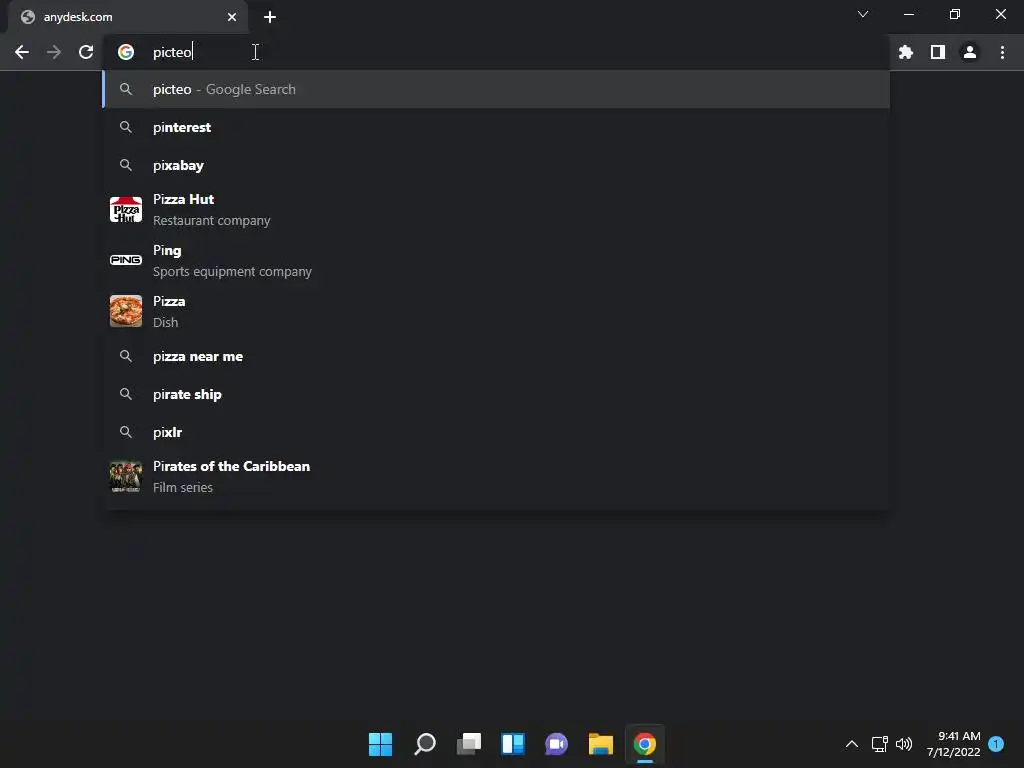Viewport: 1024px width, 768px height.
Task: Show hidden icons in the system tray
Action: 852,744
